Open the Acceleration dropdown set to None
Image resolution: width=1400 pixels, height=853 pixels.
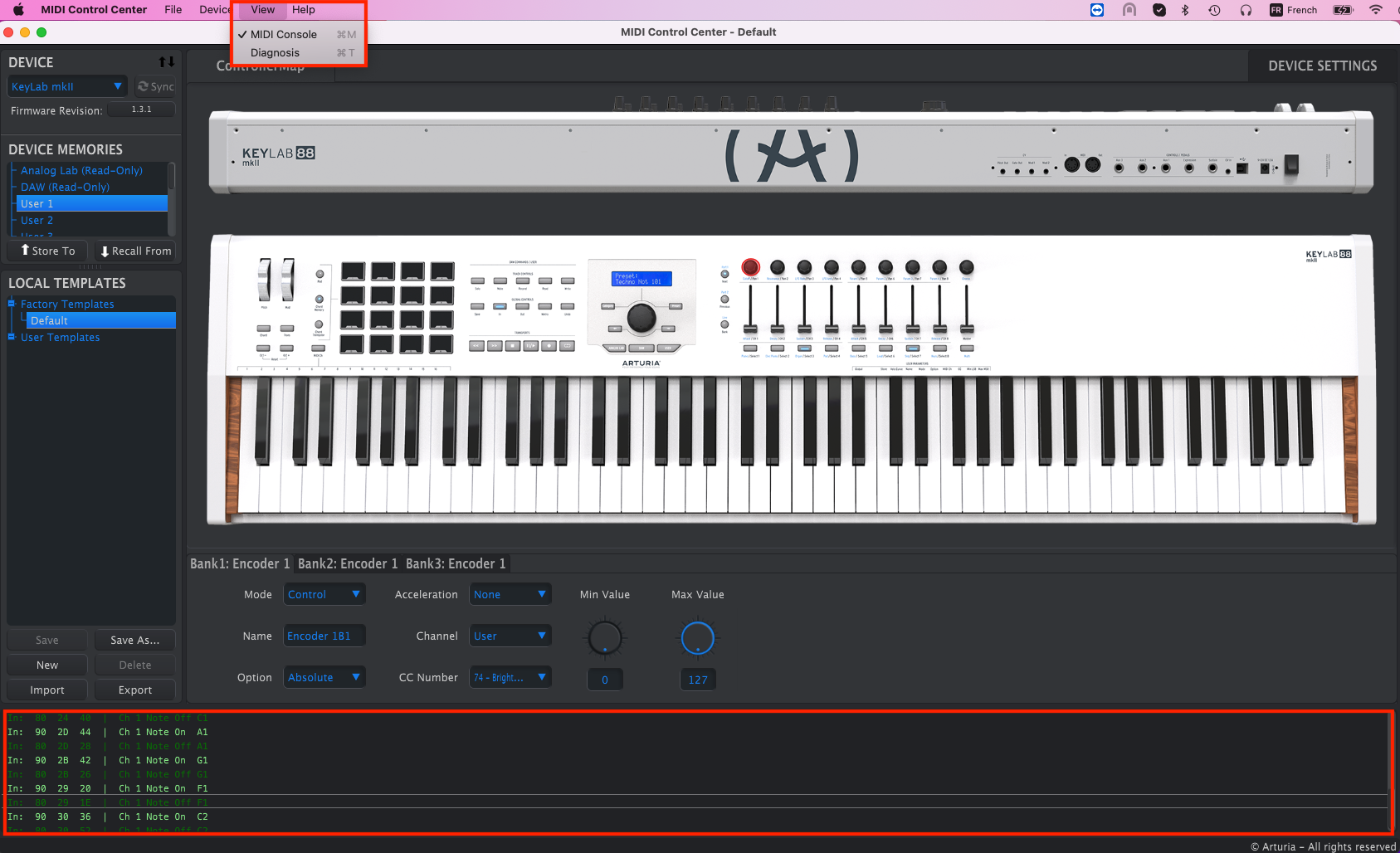510,594
